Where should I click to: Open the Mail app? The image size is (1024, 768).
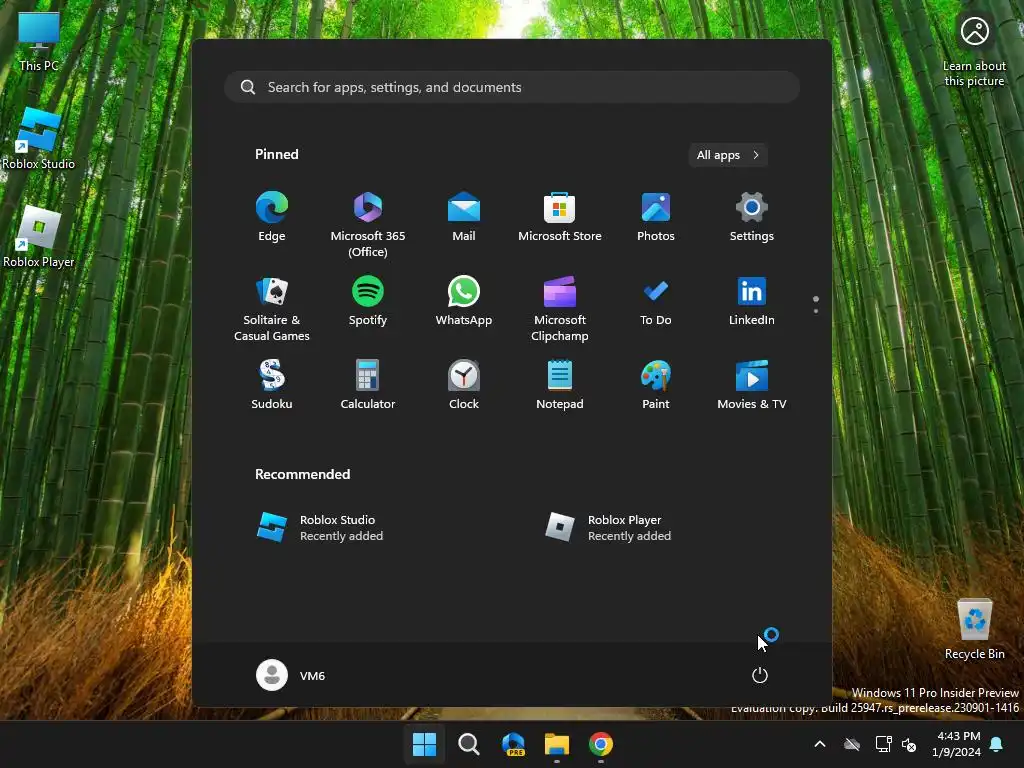[464, 217]
